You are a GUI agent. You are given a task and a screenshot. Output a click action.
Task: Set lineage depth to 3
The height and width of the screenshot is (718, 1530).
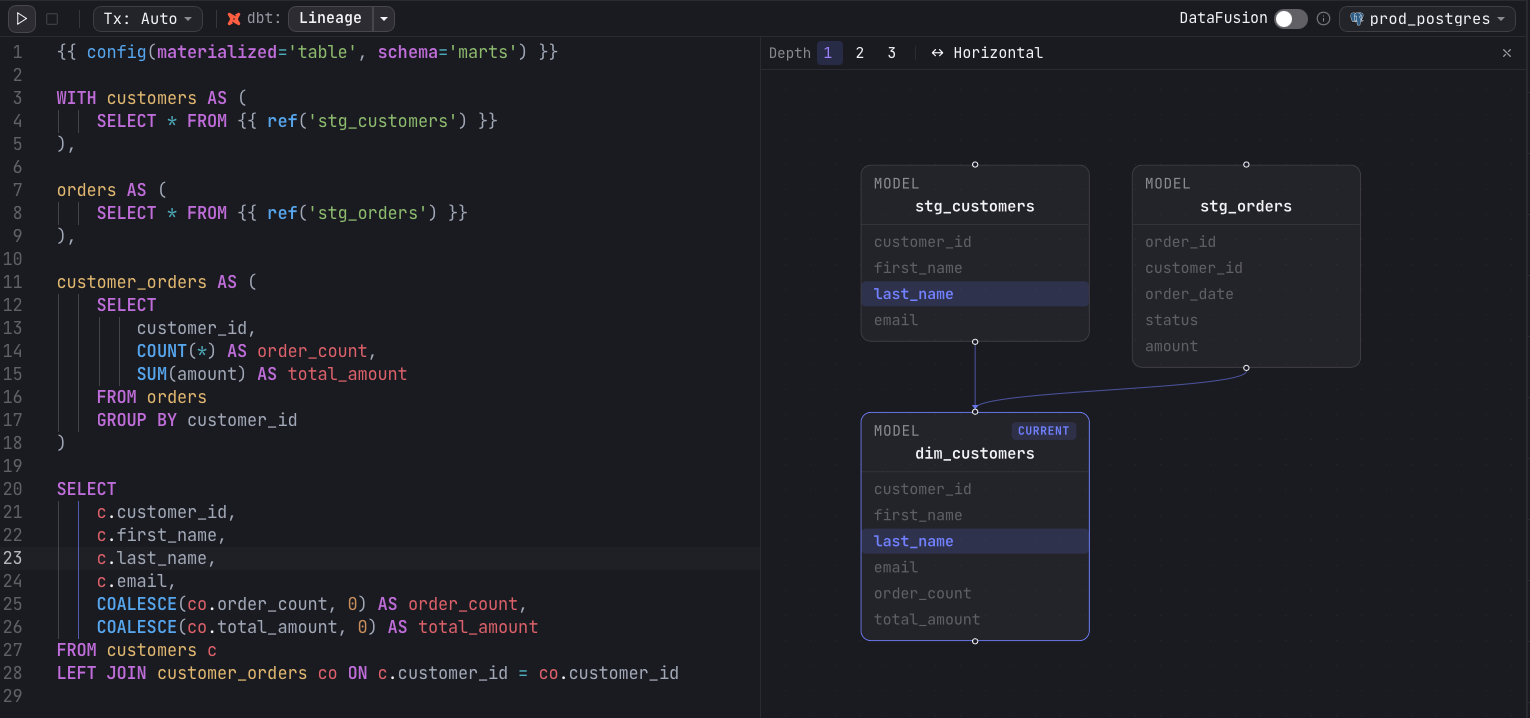pos(892,53)
